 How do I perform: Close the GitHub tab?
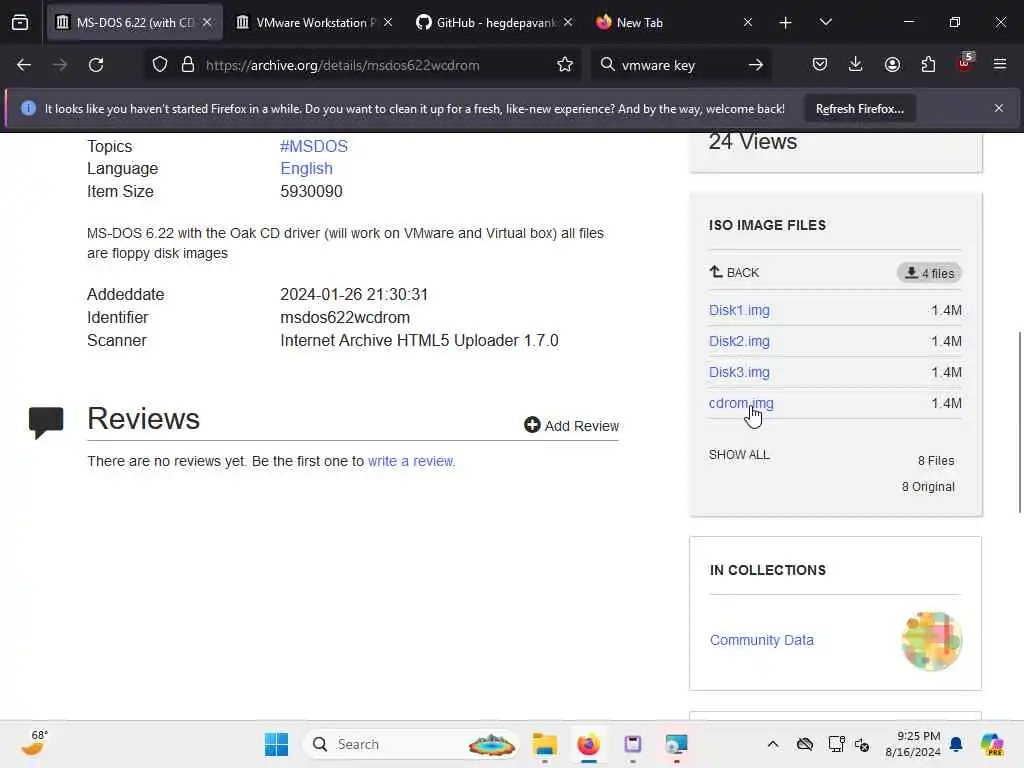point(568,22)
